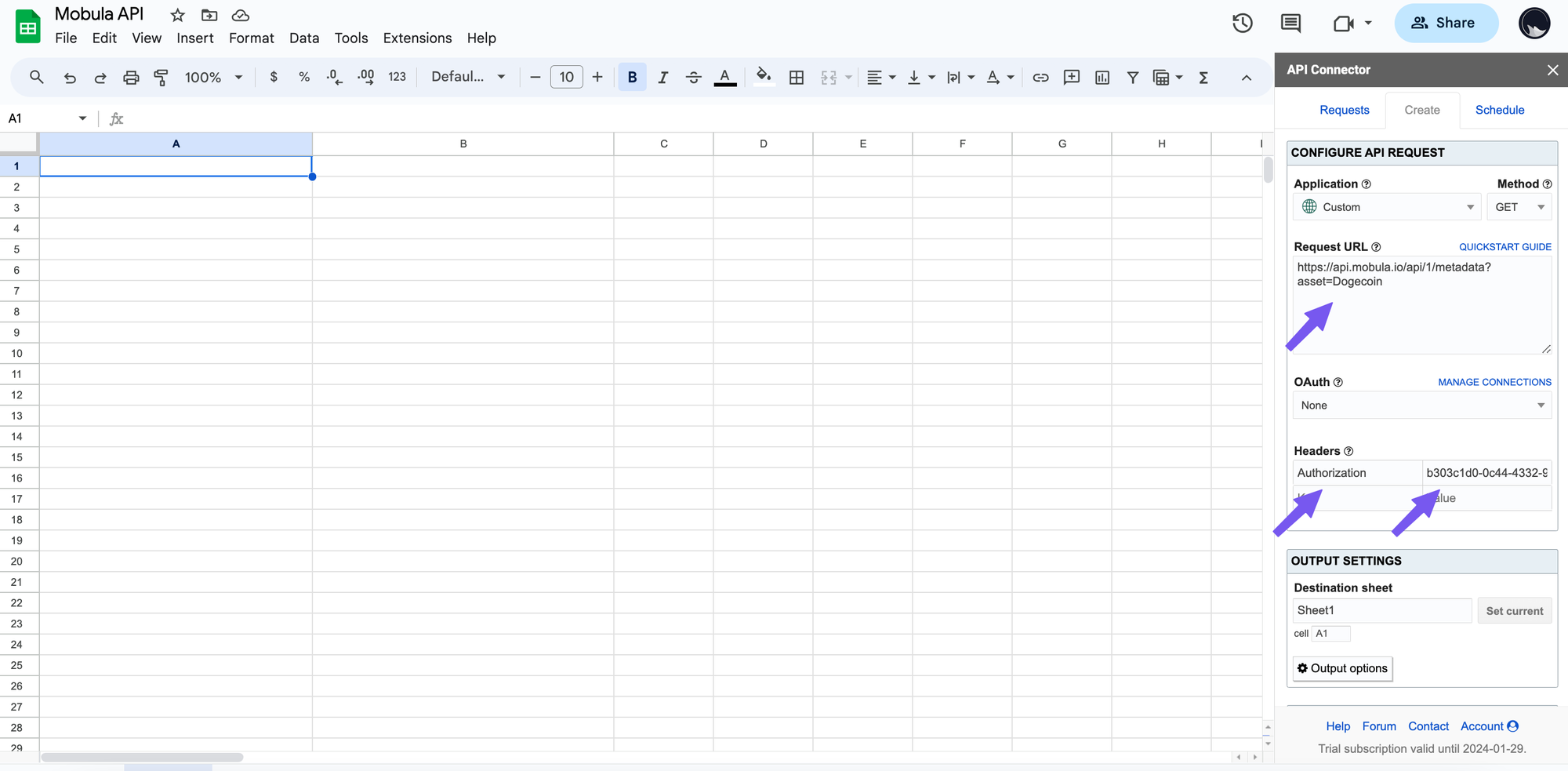Screen dimensions: 1568x771
Task: Open the Insert menu
Action: [x=195, y=38]
